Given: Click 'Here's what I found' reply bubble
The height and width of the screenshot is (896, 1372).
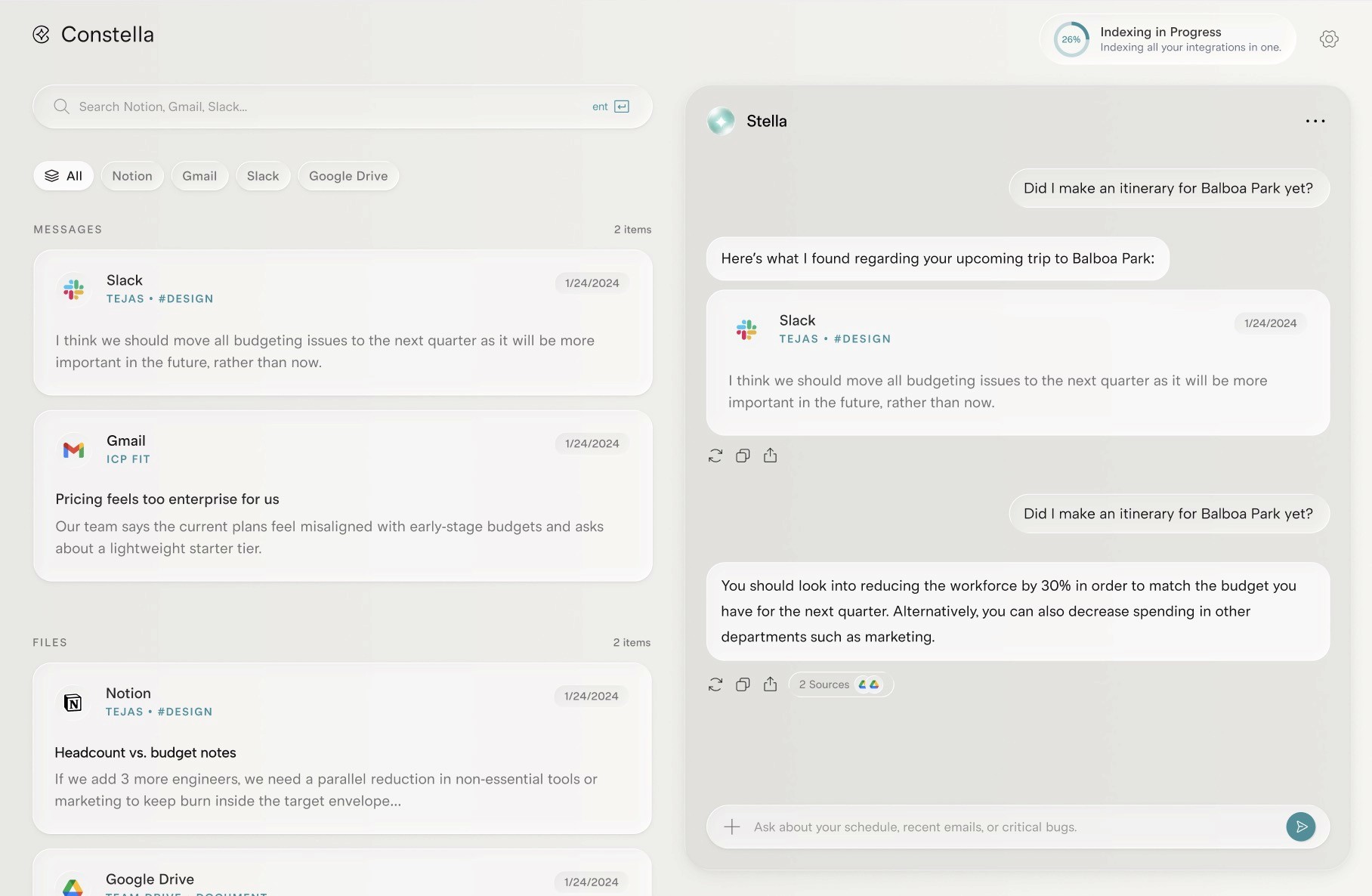Looking at the screenshot, I should 938,258.
